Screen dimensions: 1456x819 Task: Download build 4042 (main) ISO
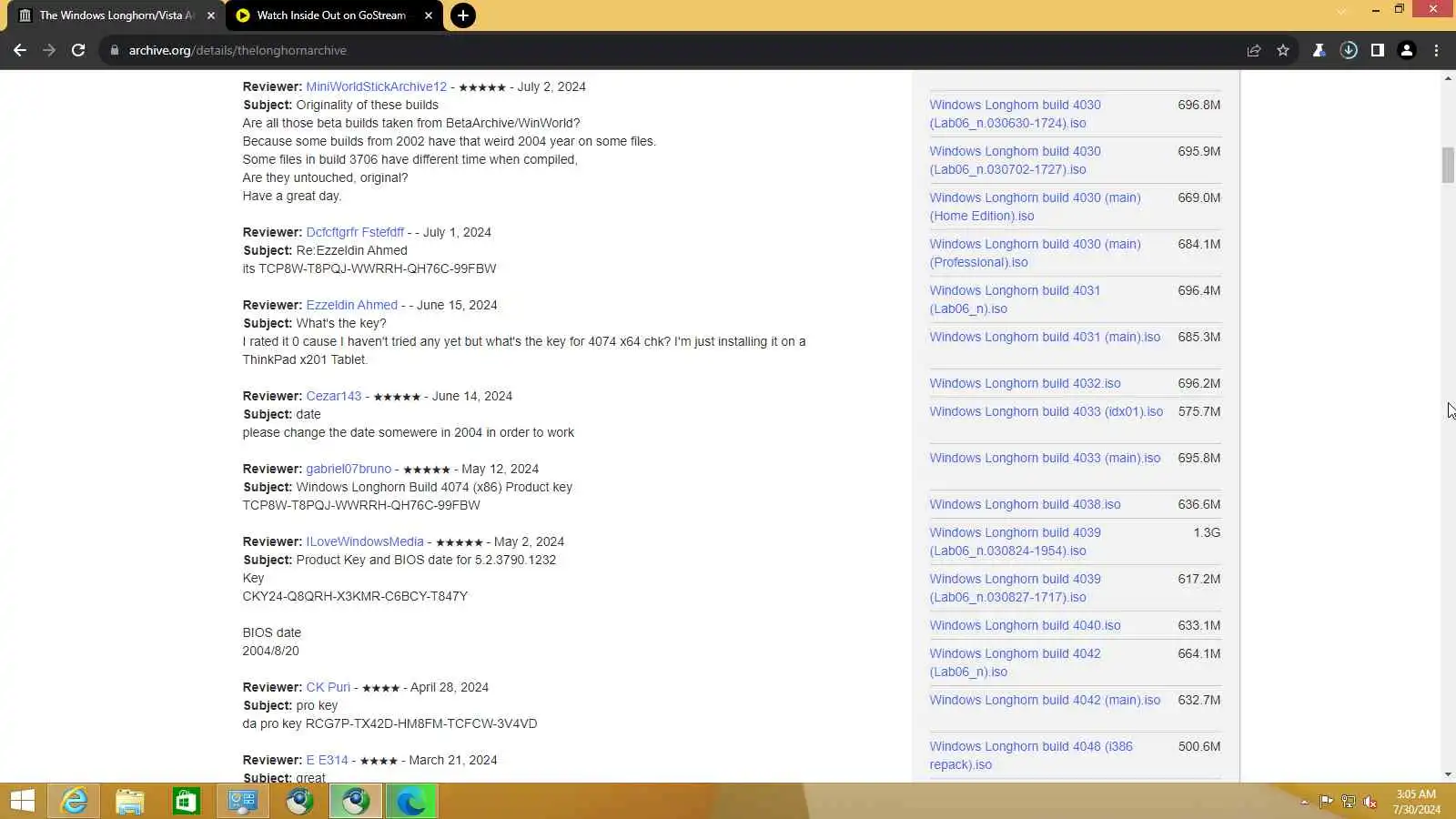(x=1046, y=700)
